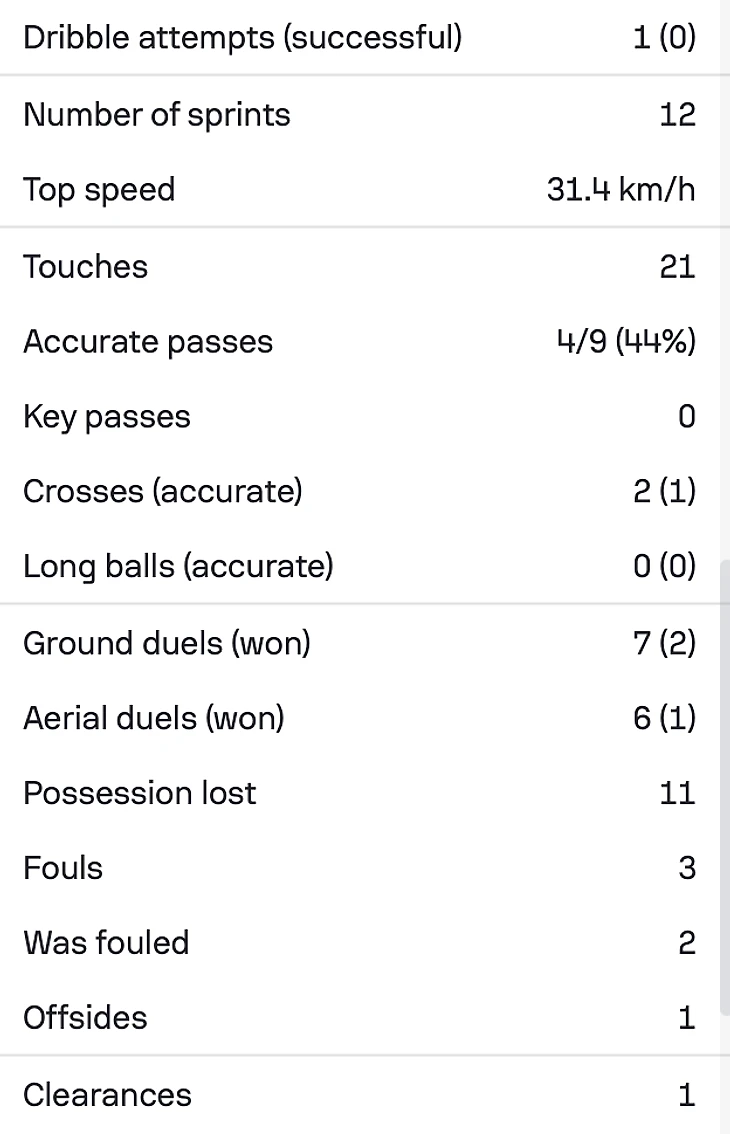Select the Key passes label
The image size is (730, 1134).
click(x=107, y=417)
